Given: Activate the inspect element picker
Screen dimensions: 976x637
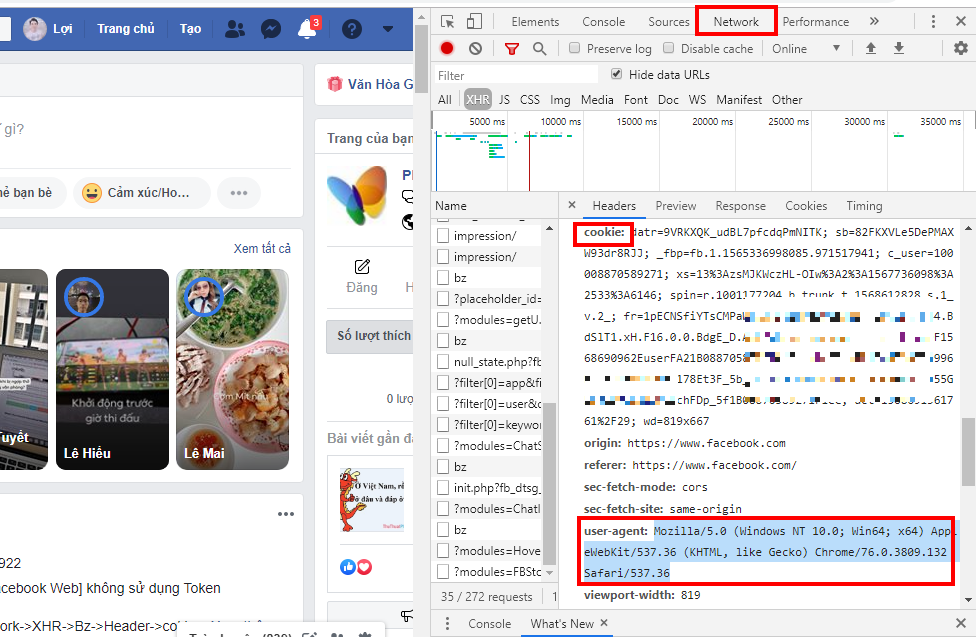Looking at the screenshot, I should click(x=447, y=21).
